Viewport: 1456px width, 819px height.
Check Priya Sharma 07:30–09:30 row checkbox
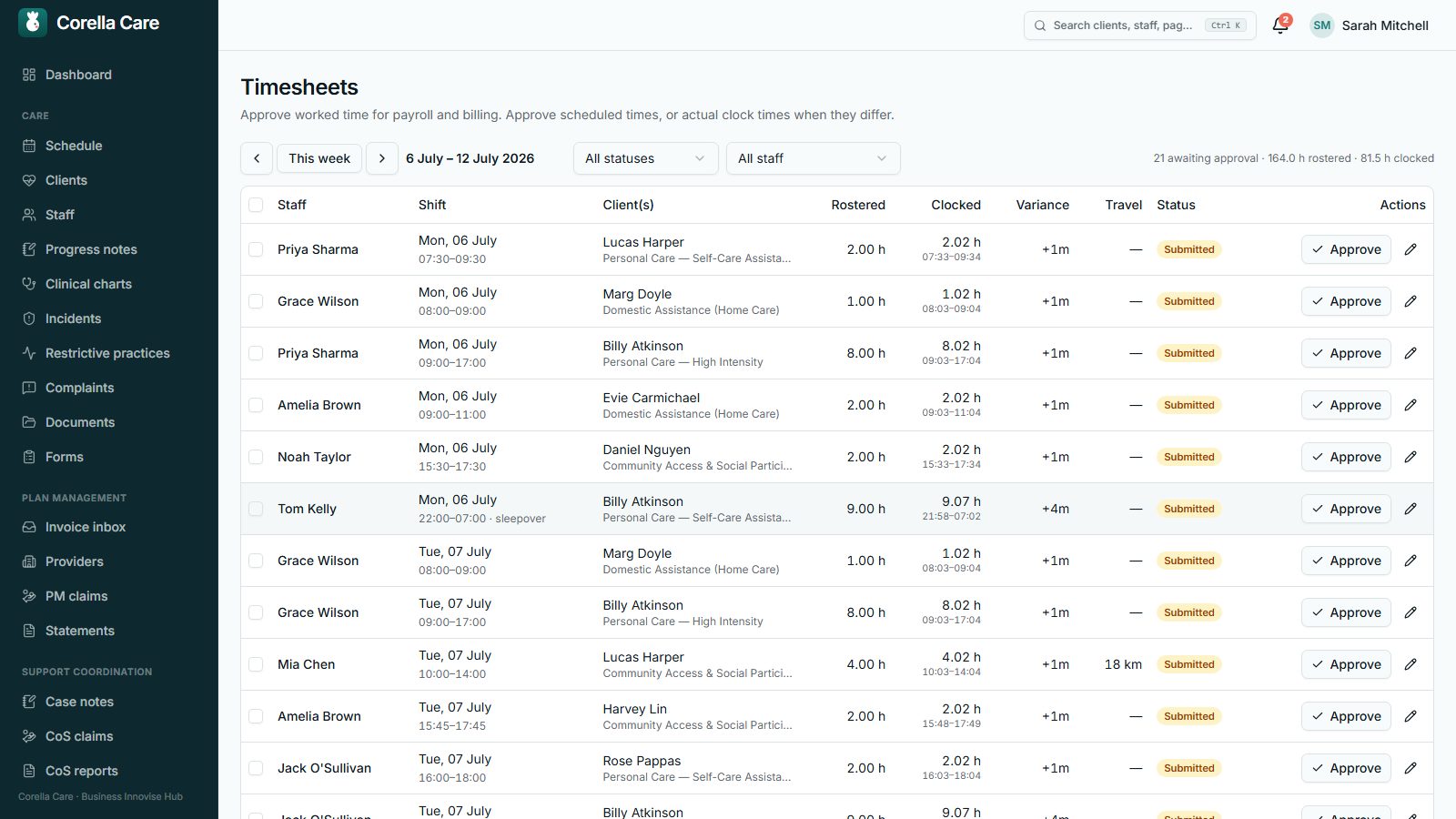click(256, 249)
